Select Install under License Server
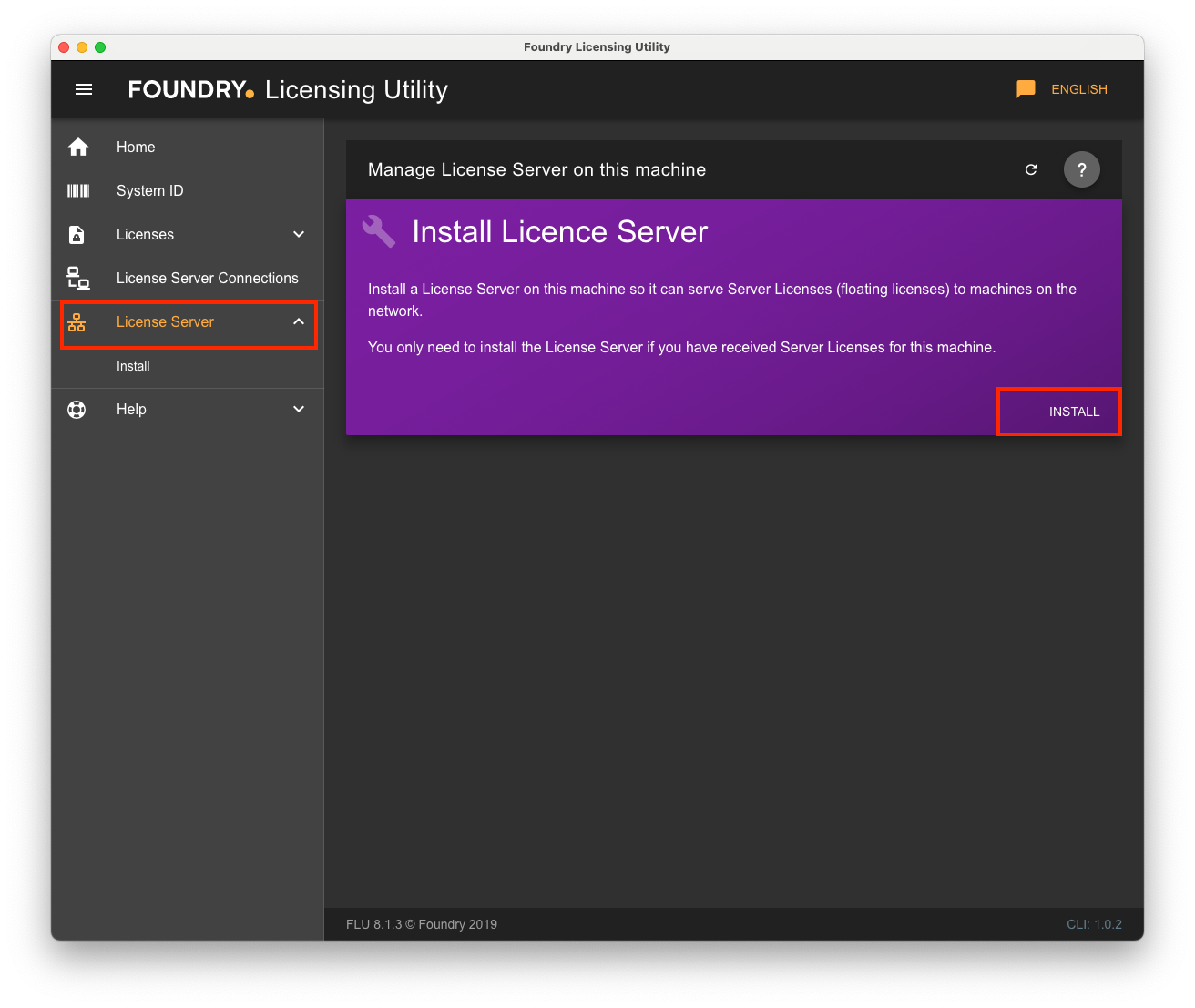 click(133, 366)
